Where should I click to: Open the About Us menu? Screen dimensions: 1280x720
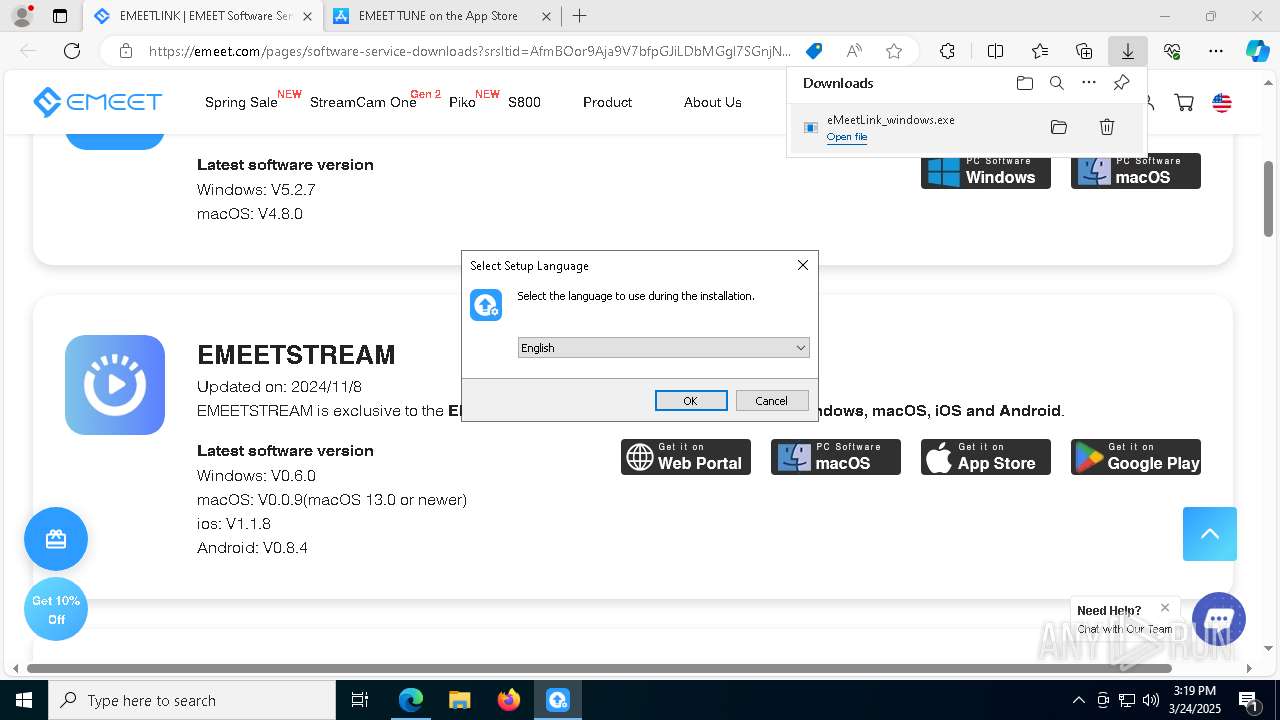pyautogui.click(x=712, y=102)
